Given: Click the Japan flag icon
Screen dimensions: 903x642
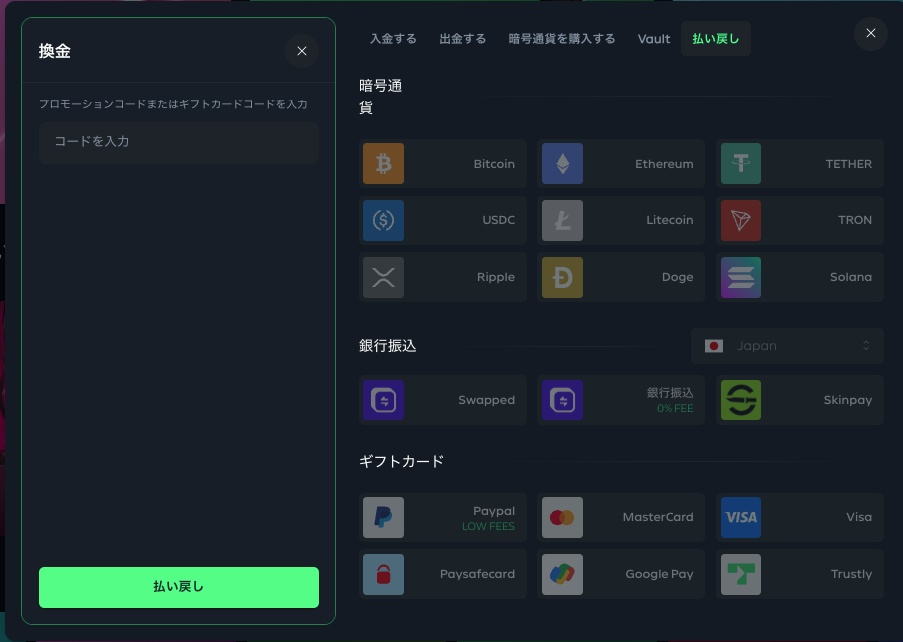Looking at the screenshot, I should (x=714, y=345).
